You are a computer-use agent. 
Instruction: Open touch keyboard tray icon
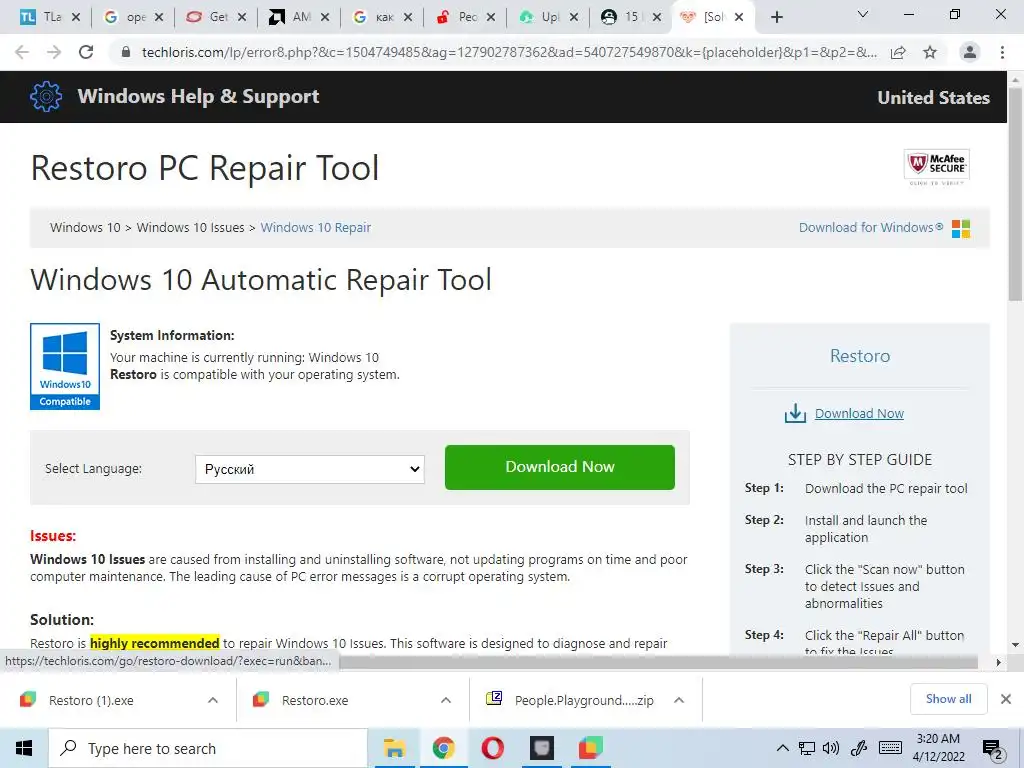[890, 748]
